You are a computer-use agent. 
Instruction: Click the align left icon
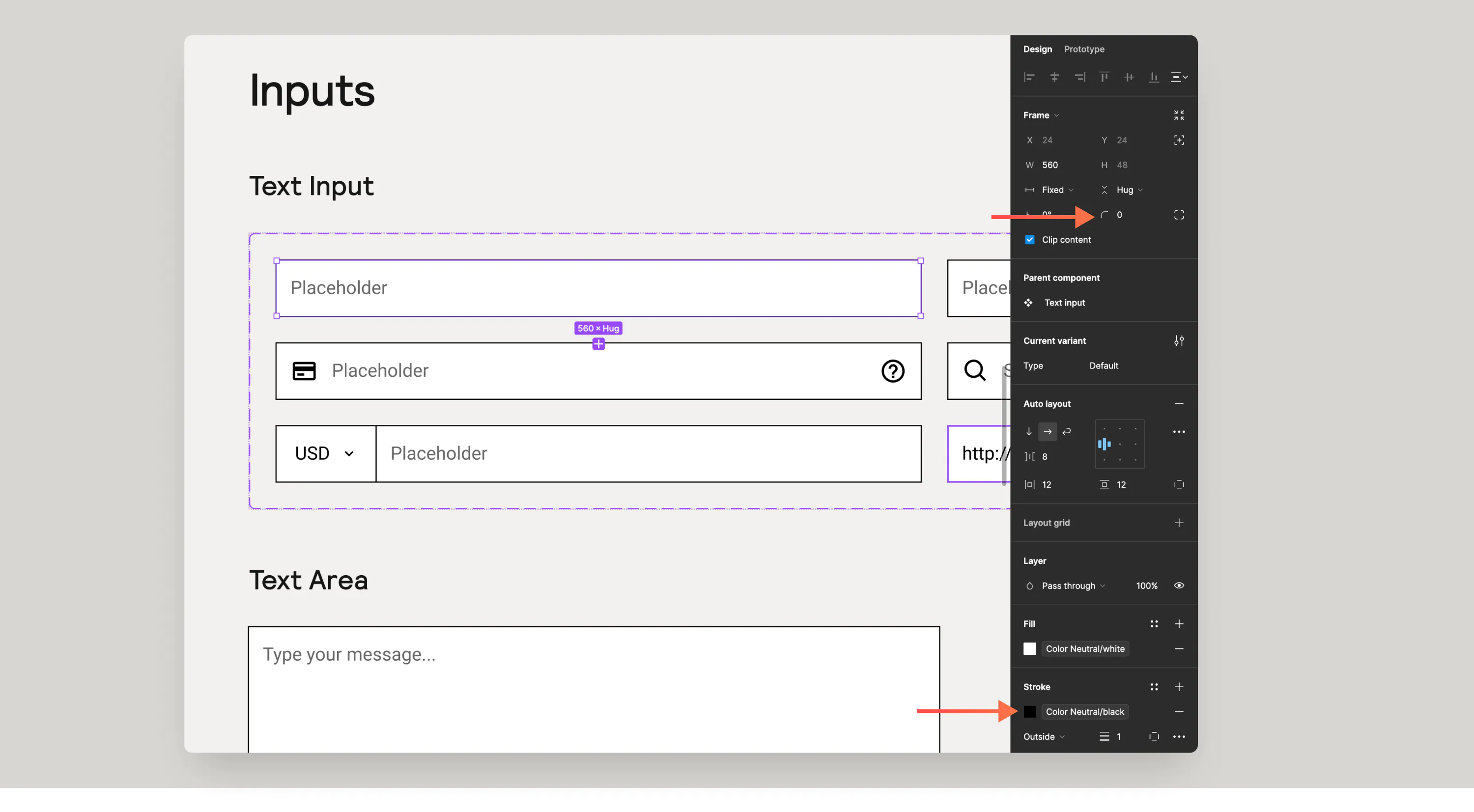[1029, 77]
